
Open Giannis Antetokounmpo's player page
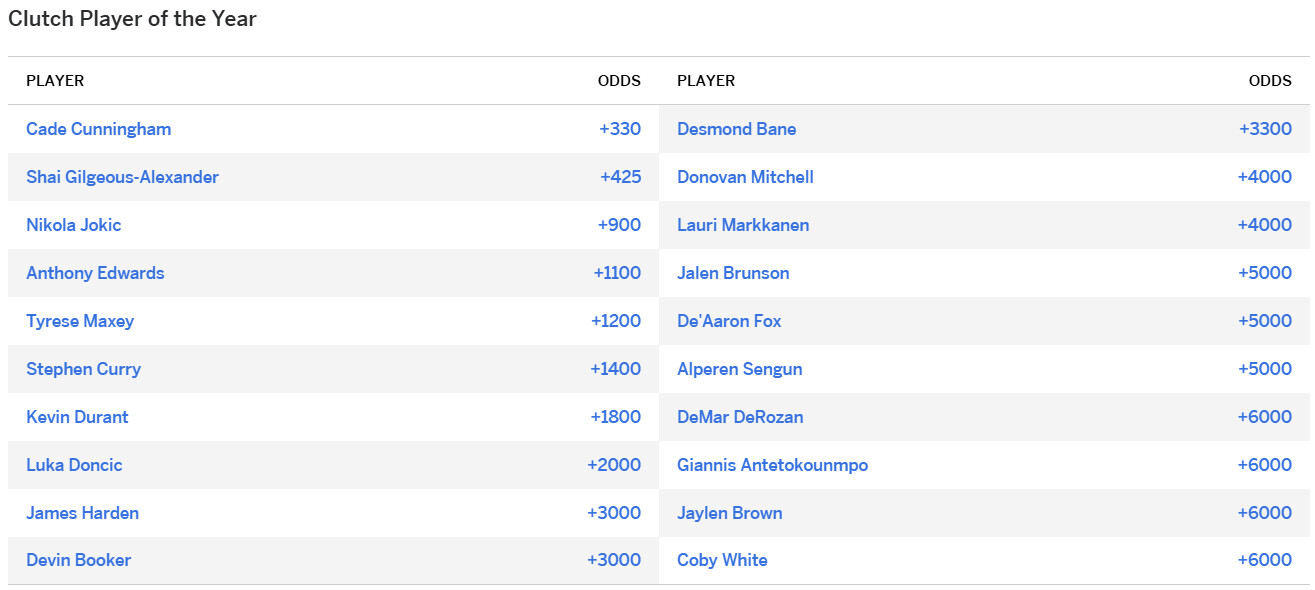pyautogui.click(x=772, y=465)
